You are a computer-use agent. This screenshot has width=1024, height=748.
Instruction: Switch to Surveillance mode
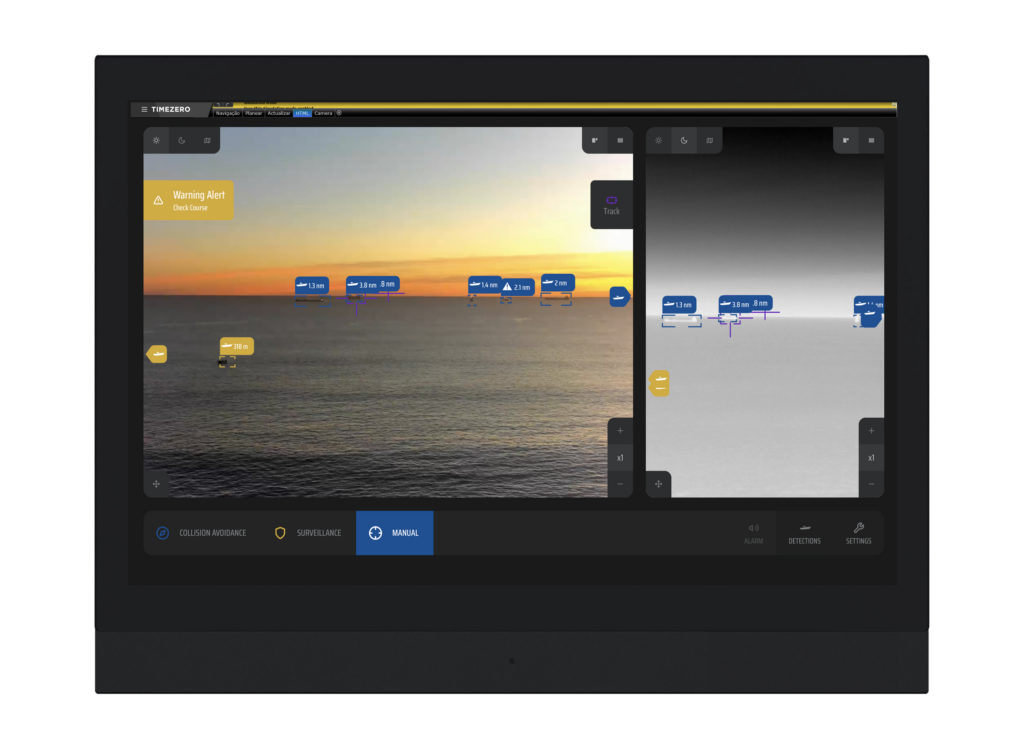[308, 533]
